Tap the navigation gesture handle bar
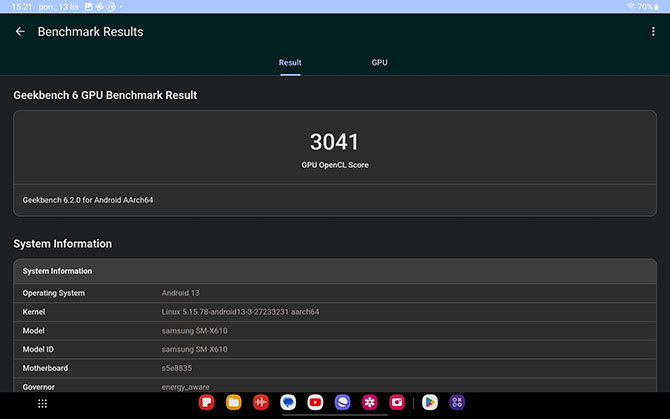The image size is (670, 419). 335,415
